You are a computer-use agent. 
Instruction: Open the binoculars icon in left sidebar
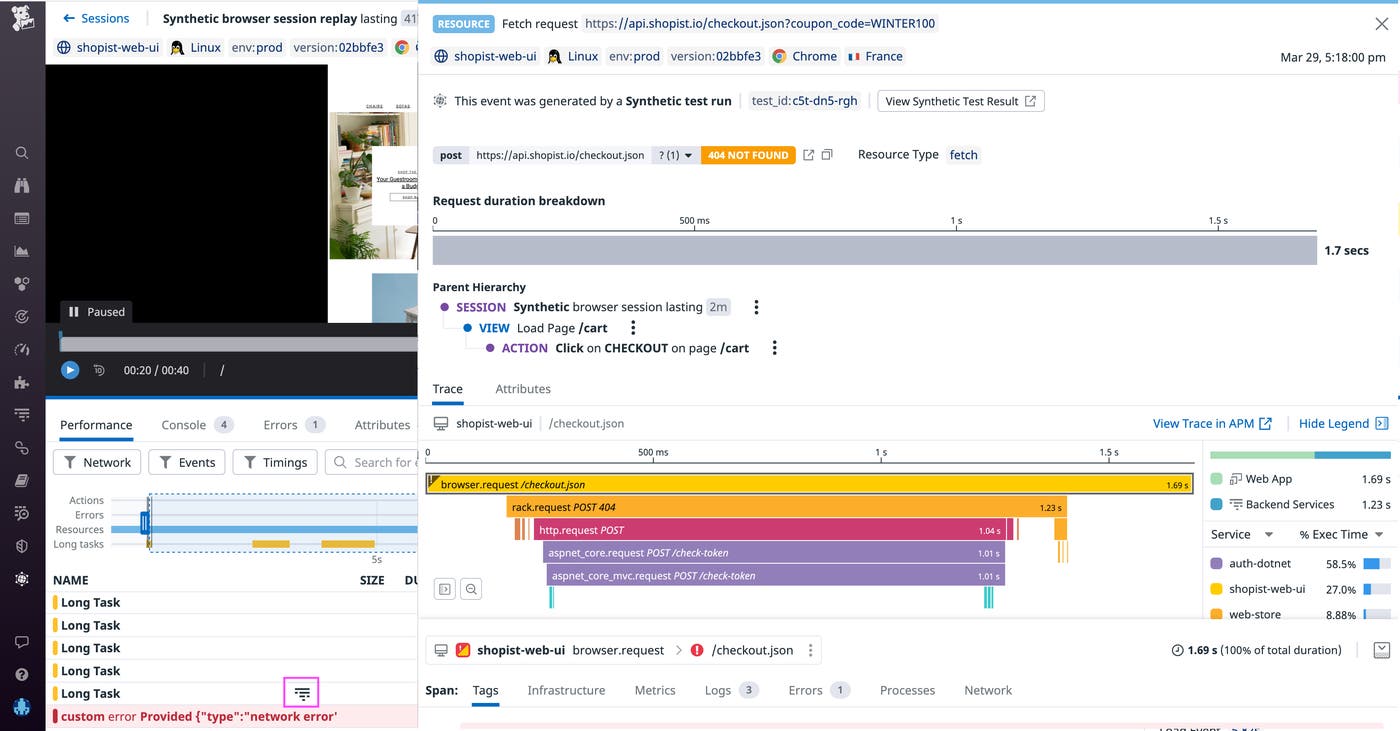pos(22,186)
